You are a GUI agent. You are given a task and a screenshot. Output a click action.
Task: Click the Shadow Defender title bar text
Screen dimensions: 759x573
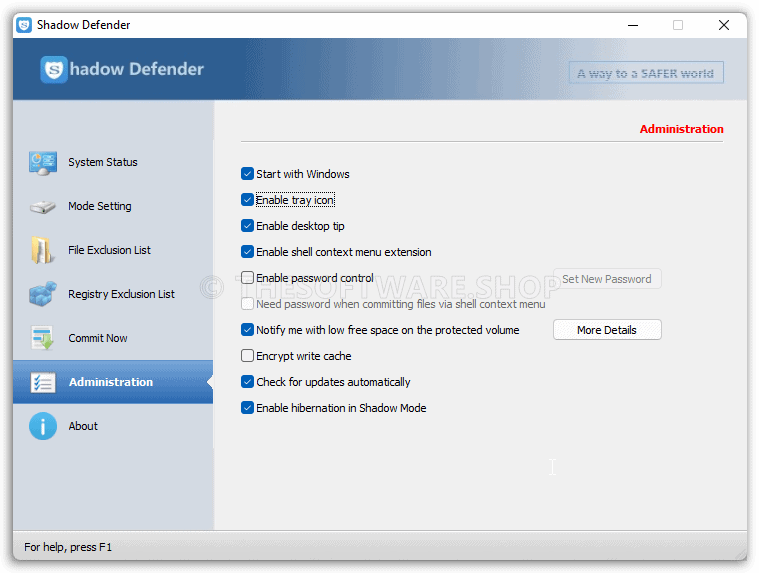pos(83,25)
